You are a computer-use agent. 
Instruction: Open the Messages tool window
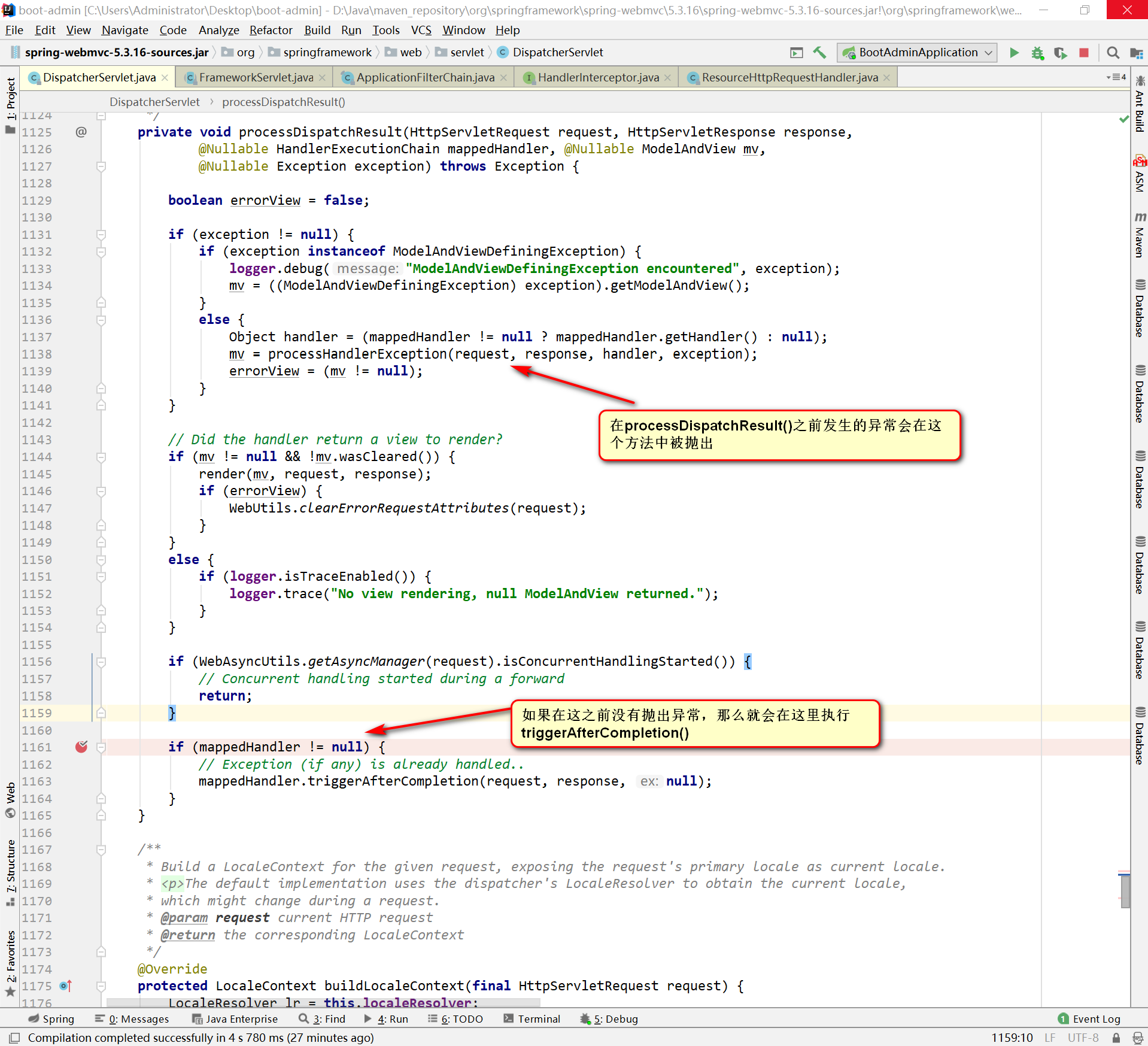(132, 1019)
